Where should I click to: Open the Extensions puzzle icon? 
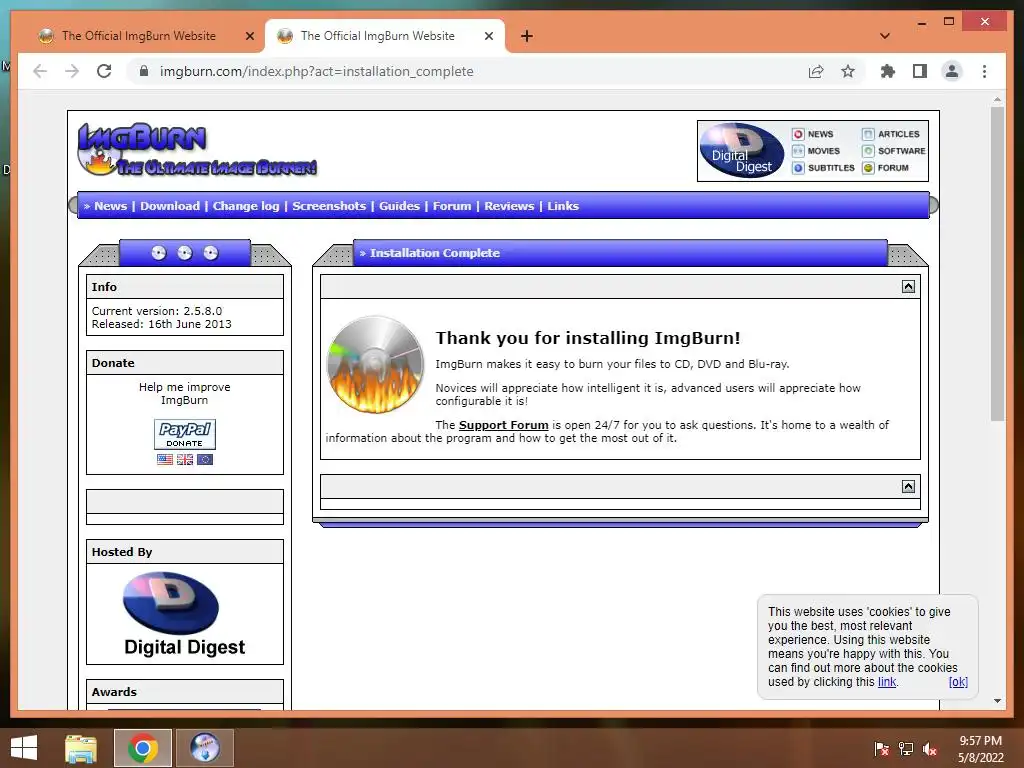pyautogui.click(x=888, y=71)
